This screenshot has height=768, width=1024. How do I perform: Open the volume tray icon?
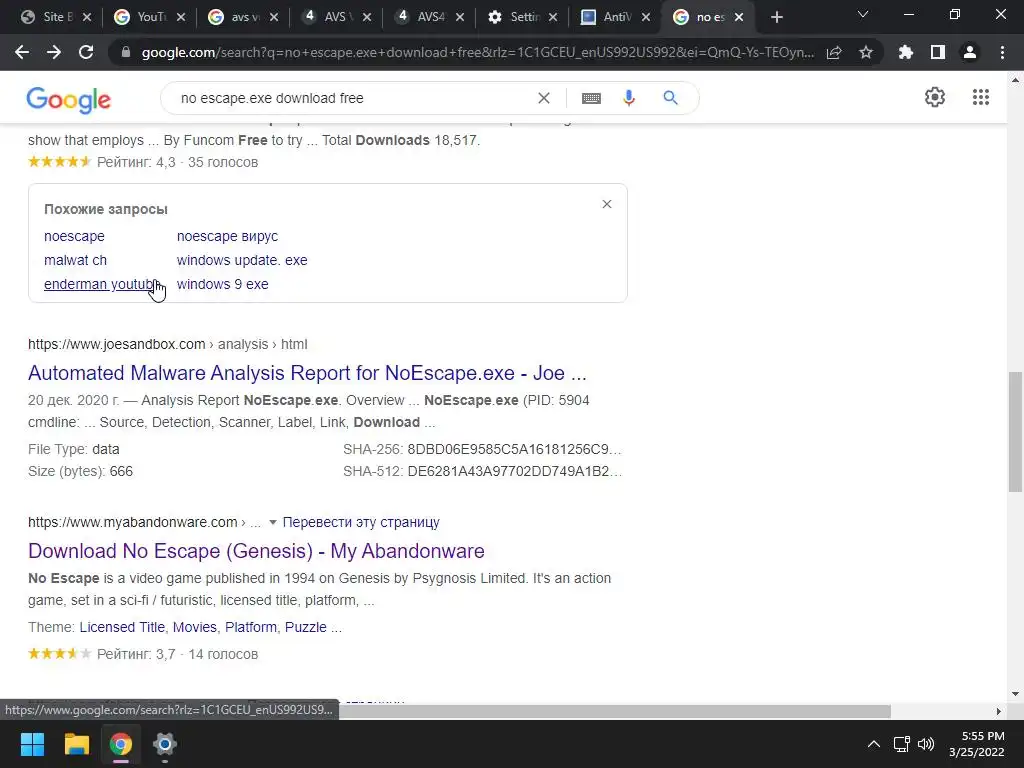925,744
